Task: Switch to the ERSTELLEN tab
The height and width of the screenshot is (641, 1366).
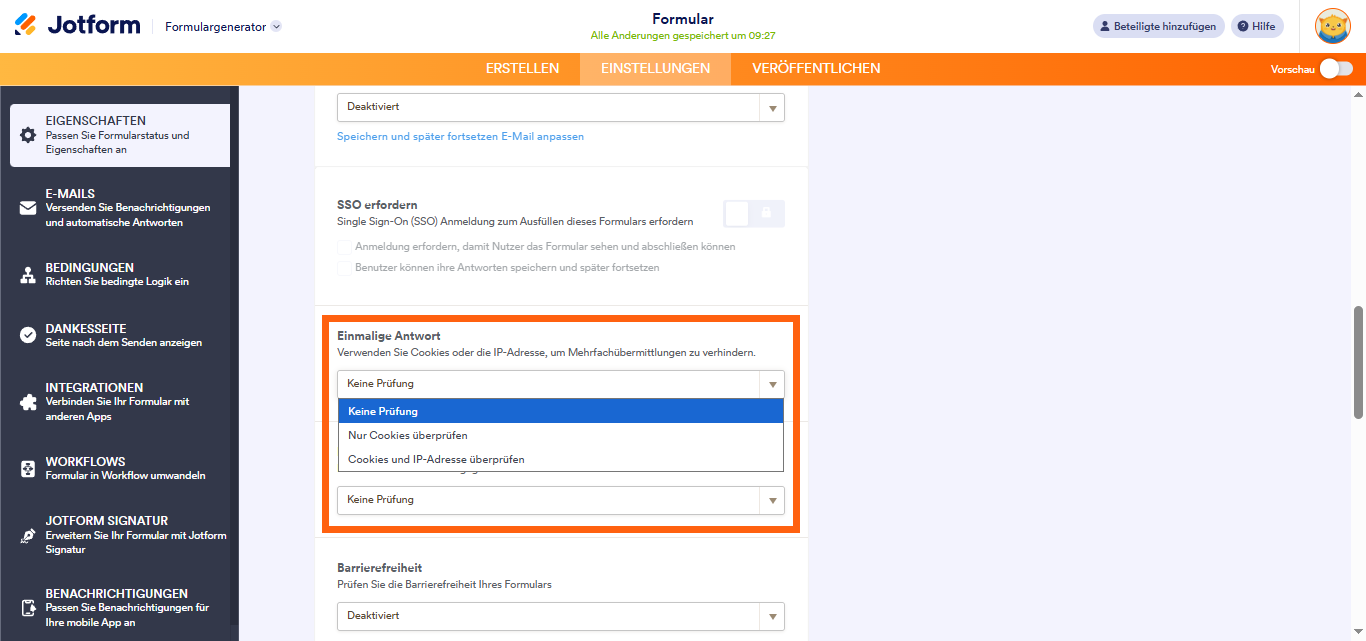Action: click(x=522, y=69)
